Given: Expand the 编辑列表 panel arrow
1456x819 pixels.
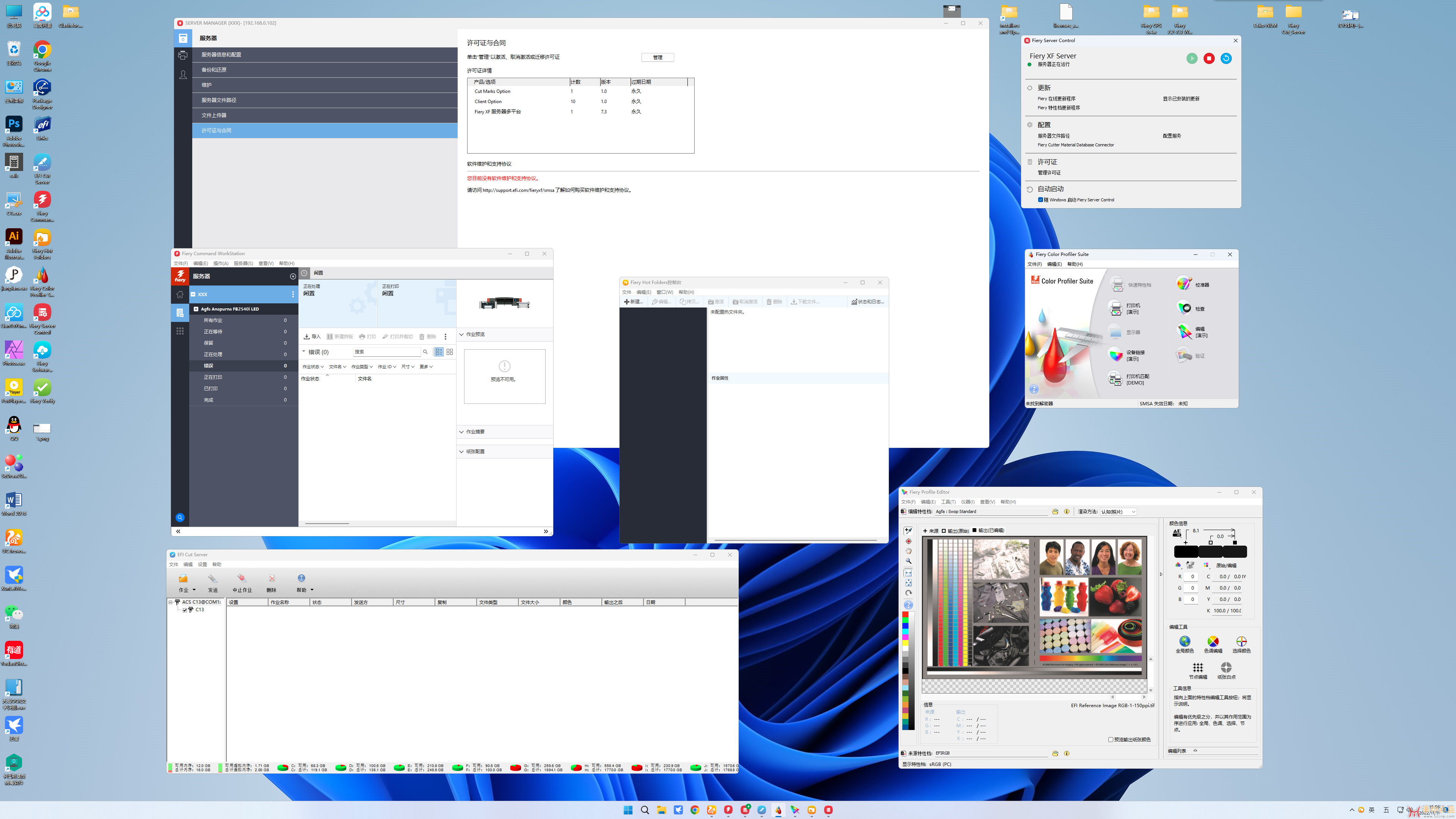Looking at the screenshot, I should tap(1195, 751).
